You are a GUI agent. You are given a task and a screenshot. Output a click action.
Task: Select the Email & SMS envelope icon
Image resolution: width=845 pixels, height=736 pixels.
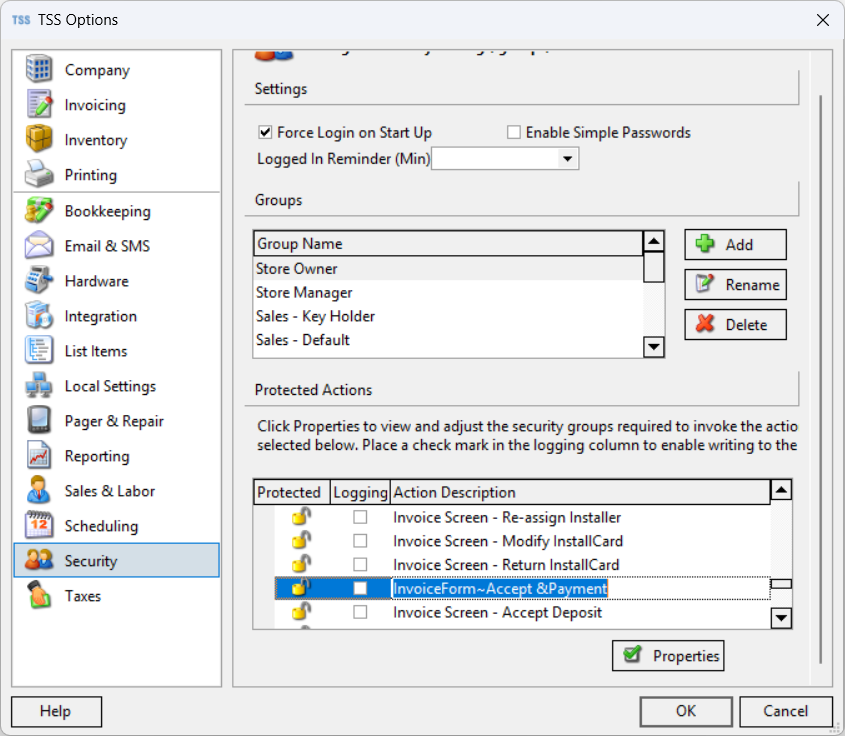tap(39, 246)
